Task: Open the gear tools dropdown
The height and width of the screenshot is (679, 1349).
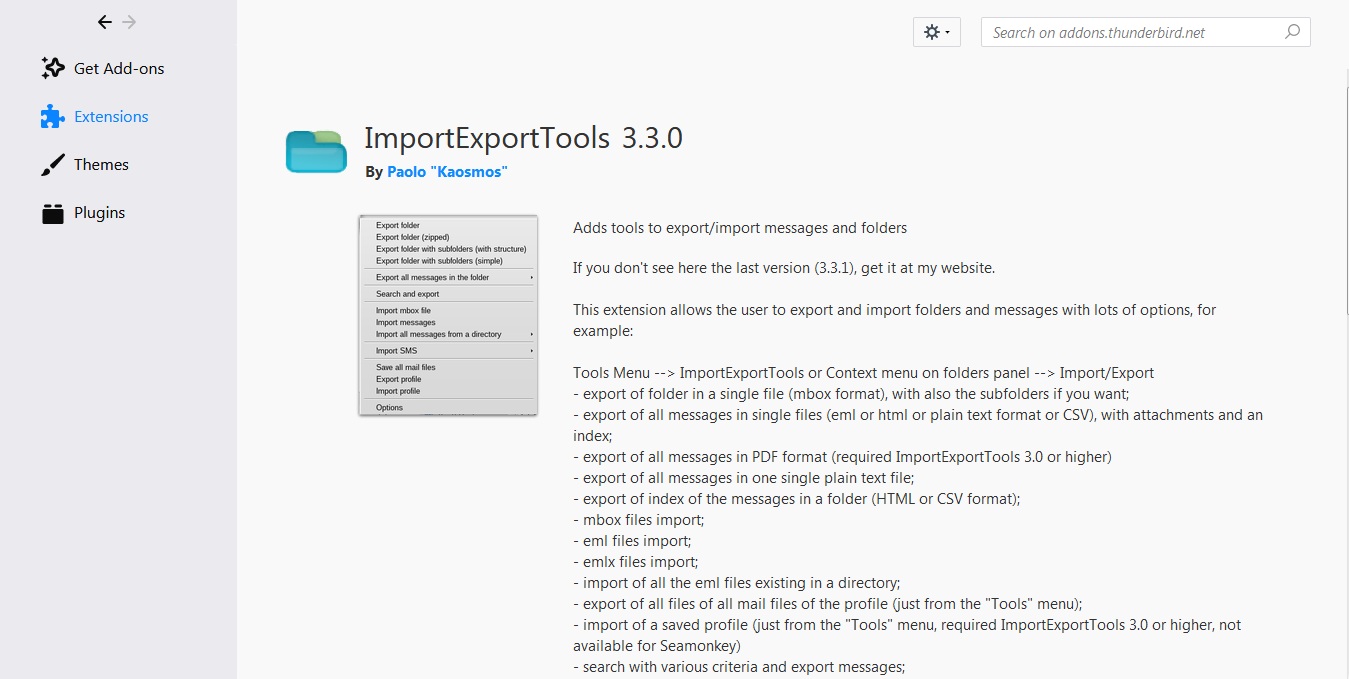Action: click(x=937, y=32)
